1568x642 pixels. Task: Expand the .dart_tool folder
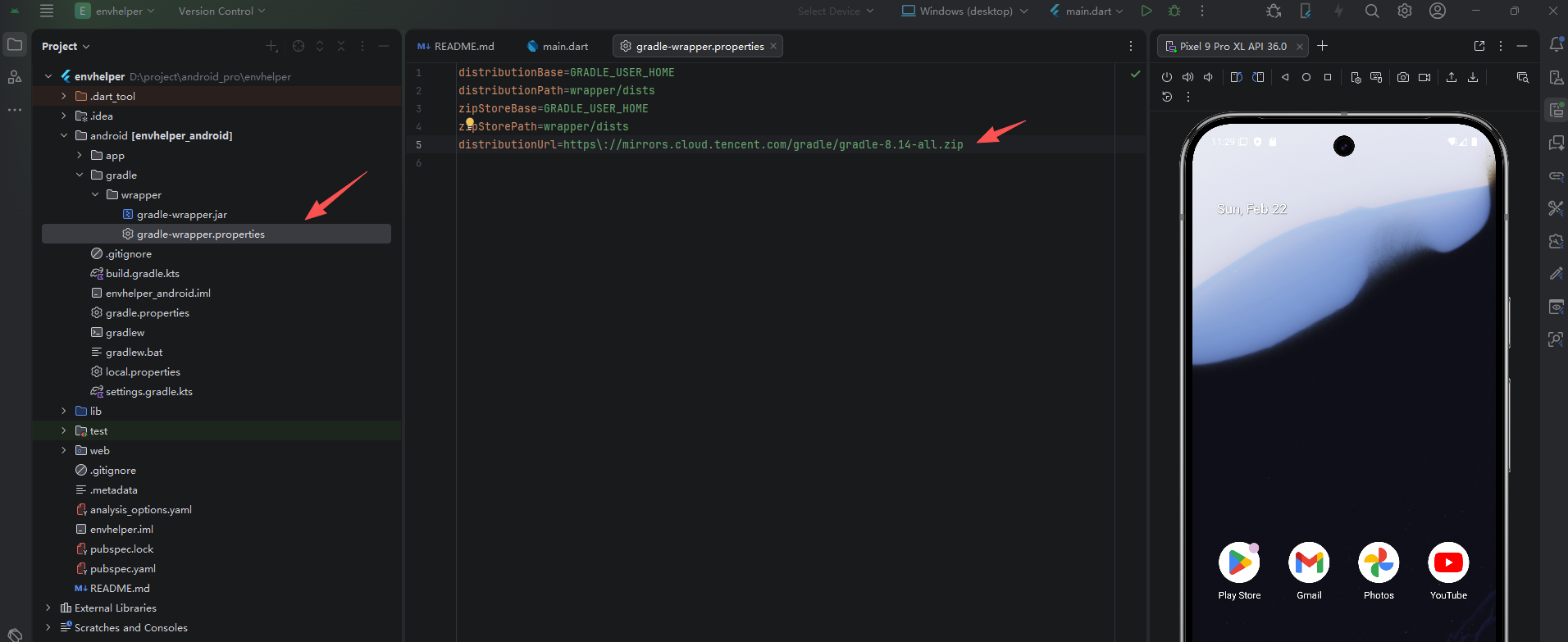(64, 96)
